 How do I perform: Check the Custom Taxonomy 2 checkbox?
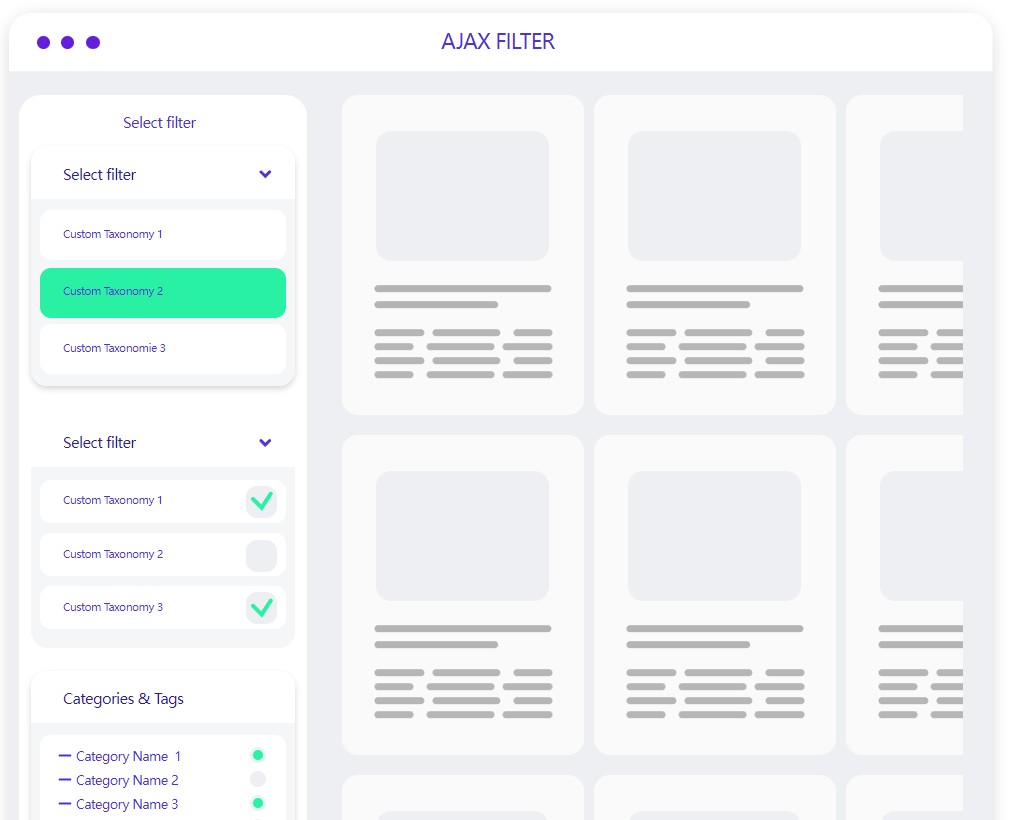(x=261, y=555)
